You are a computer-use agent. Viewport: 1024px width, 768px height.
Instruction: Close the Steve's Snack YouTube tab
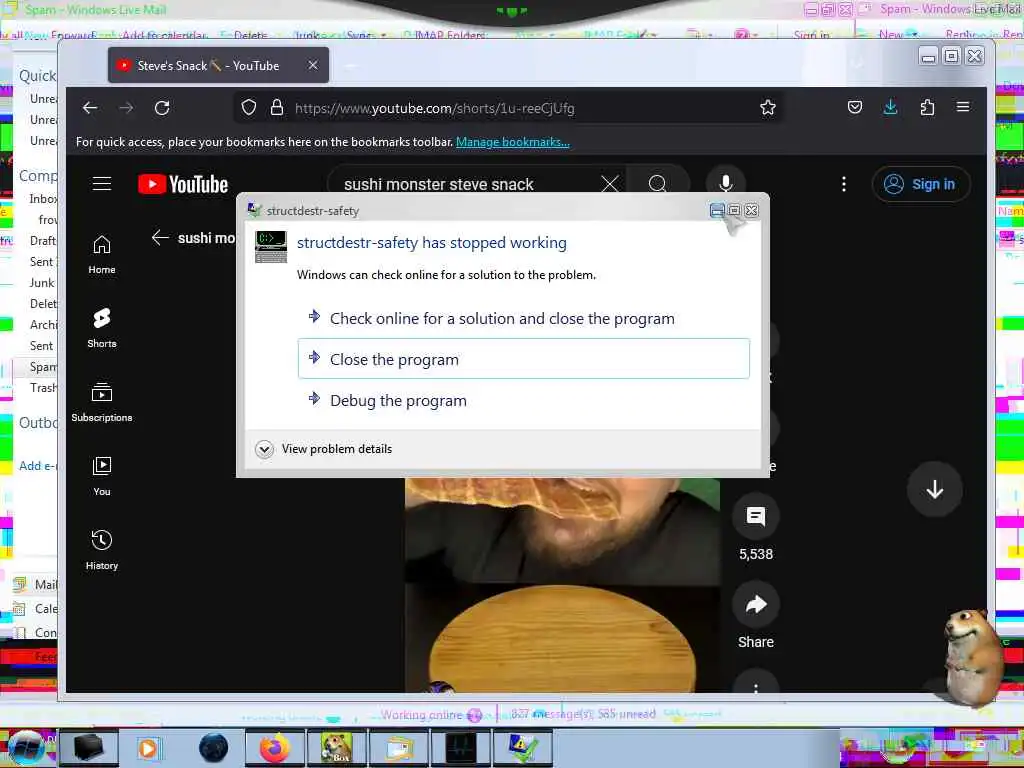click(313, 65)
